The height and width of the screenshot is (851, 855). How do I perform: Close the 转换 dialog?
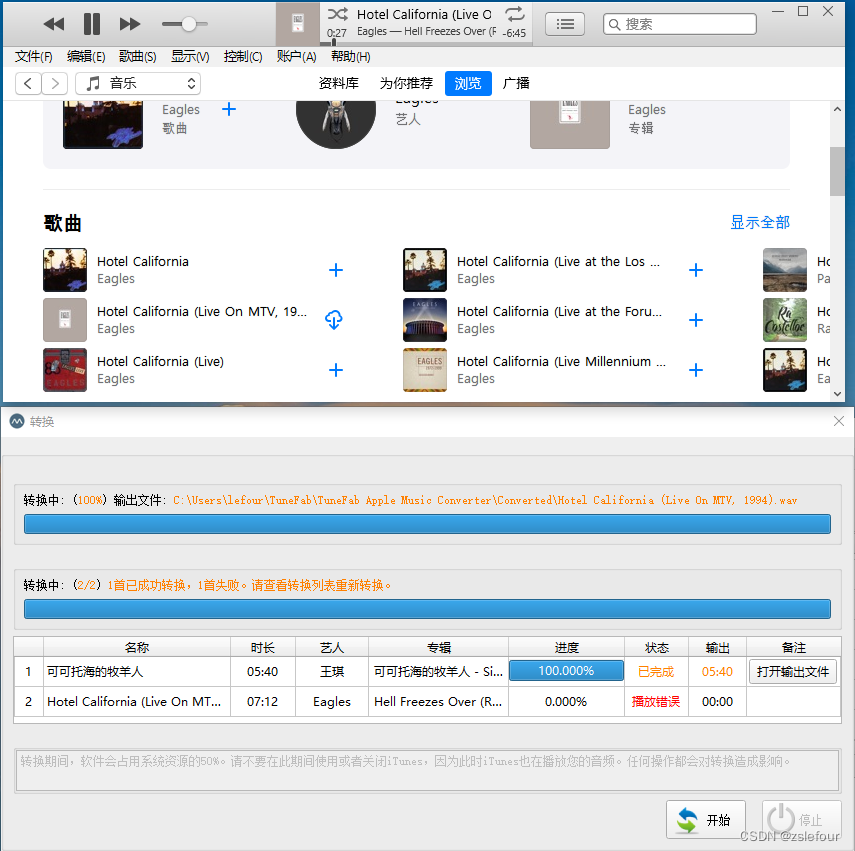tap(839, 421)
